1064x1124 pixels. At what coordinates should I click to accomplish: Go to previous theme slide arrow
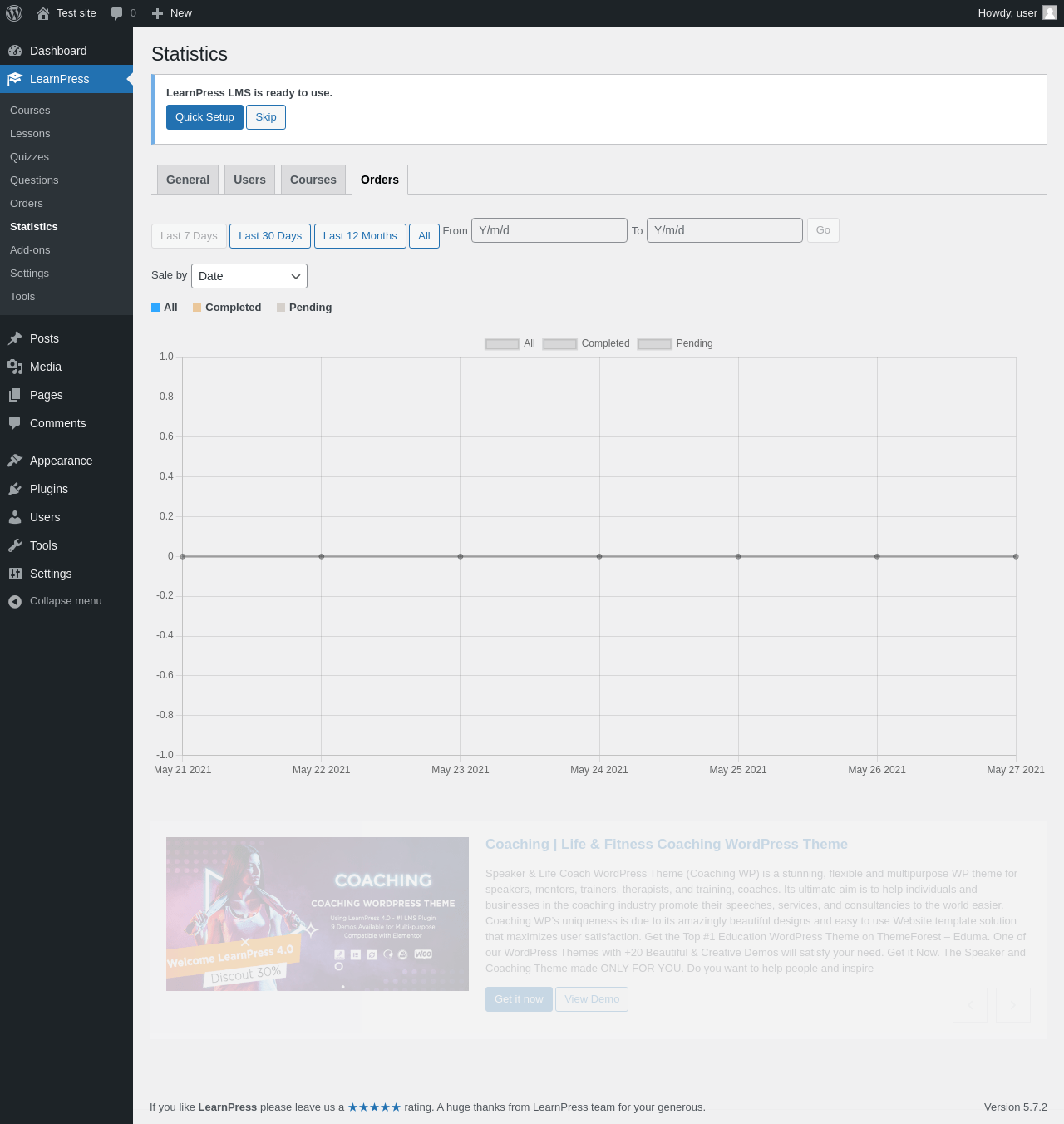(970, 1005)
